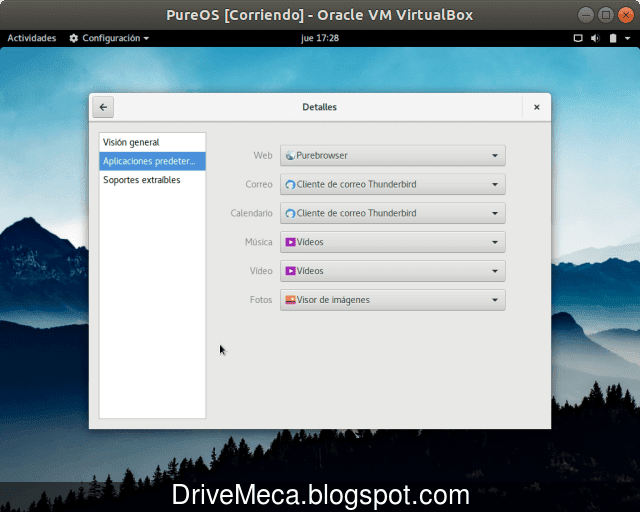Click the Purebrowser globe icon
Image resolution: width=640 pixels, height=512 pixels.
click(290, 156)
